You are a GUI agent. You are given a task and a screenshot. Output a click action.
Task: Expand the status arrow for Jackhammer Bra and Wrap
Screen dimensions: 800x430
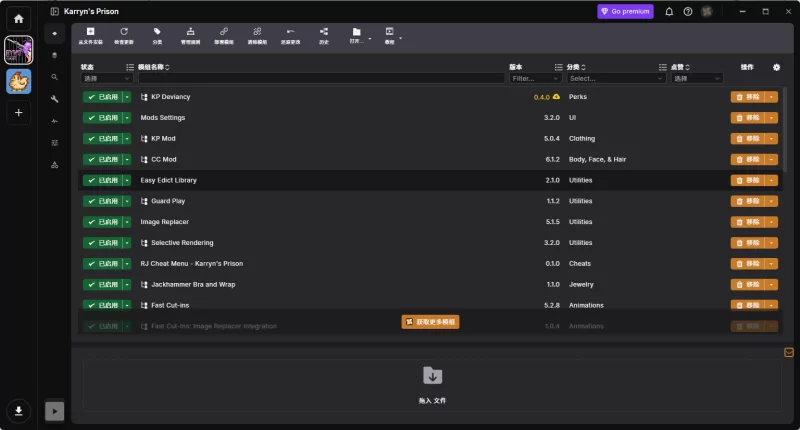[x=127, y=285]
